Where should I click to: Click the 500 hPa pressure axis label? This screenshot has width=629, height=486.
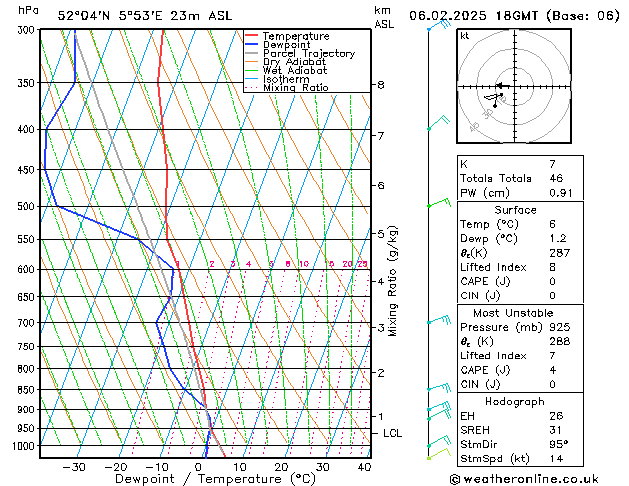point(27,206)
